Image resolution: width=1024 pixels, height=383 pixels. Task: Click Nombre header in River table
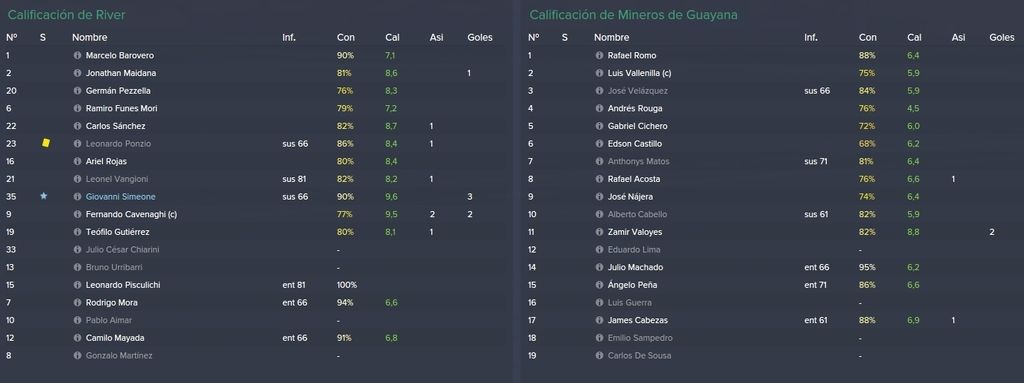[x=89, y=38]
